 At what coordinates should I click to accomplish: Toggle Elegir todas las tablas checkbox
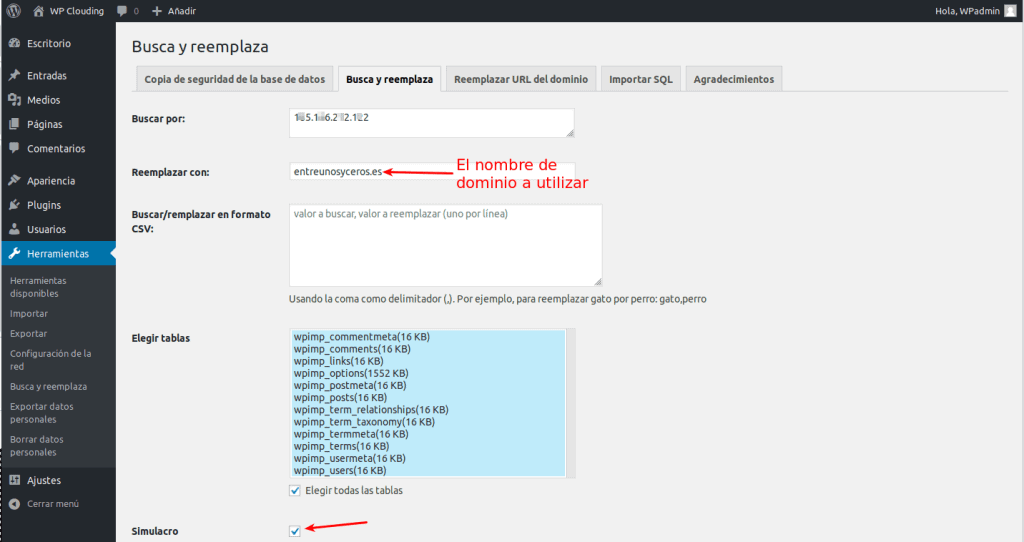pos(295,490)
